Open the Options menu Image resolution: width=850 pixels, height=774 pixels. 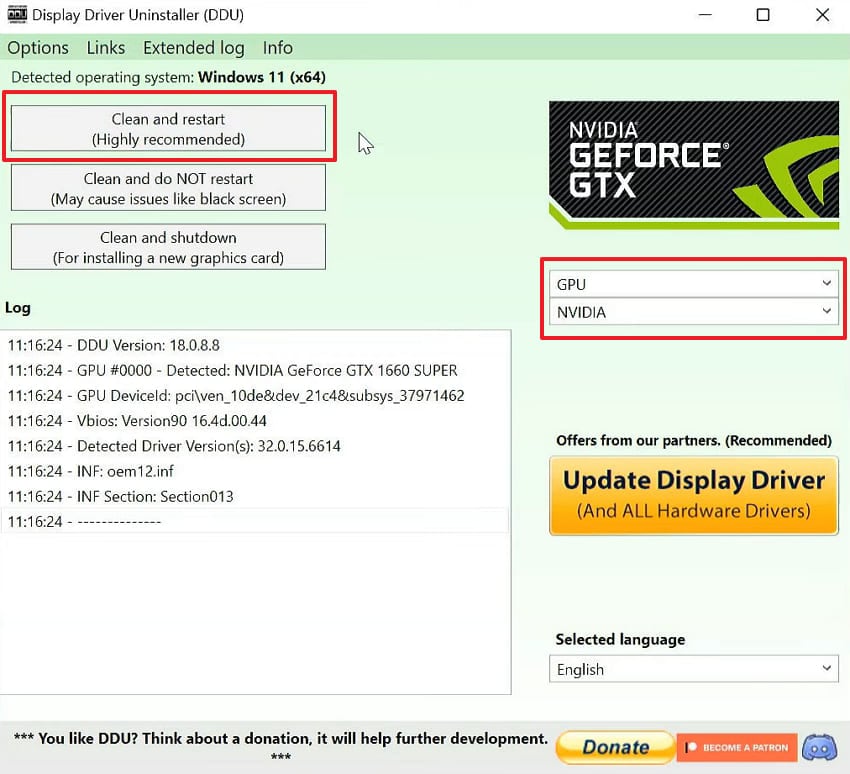pyautogui.click(x=38, y=48)
